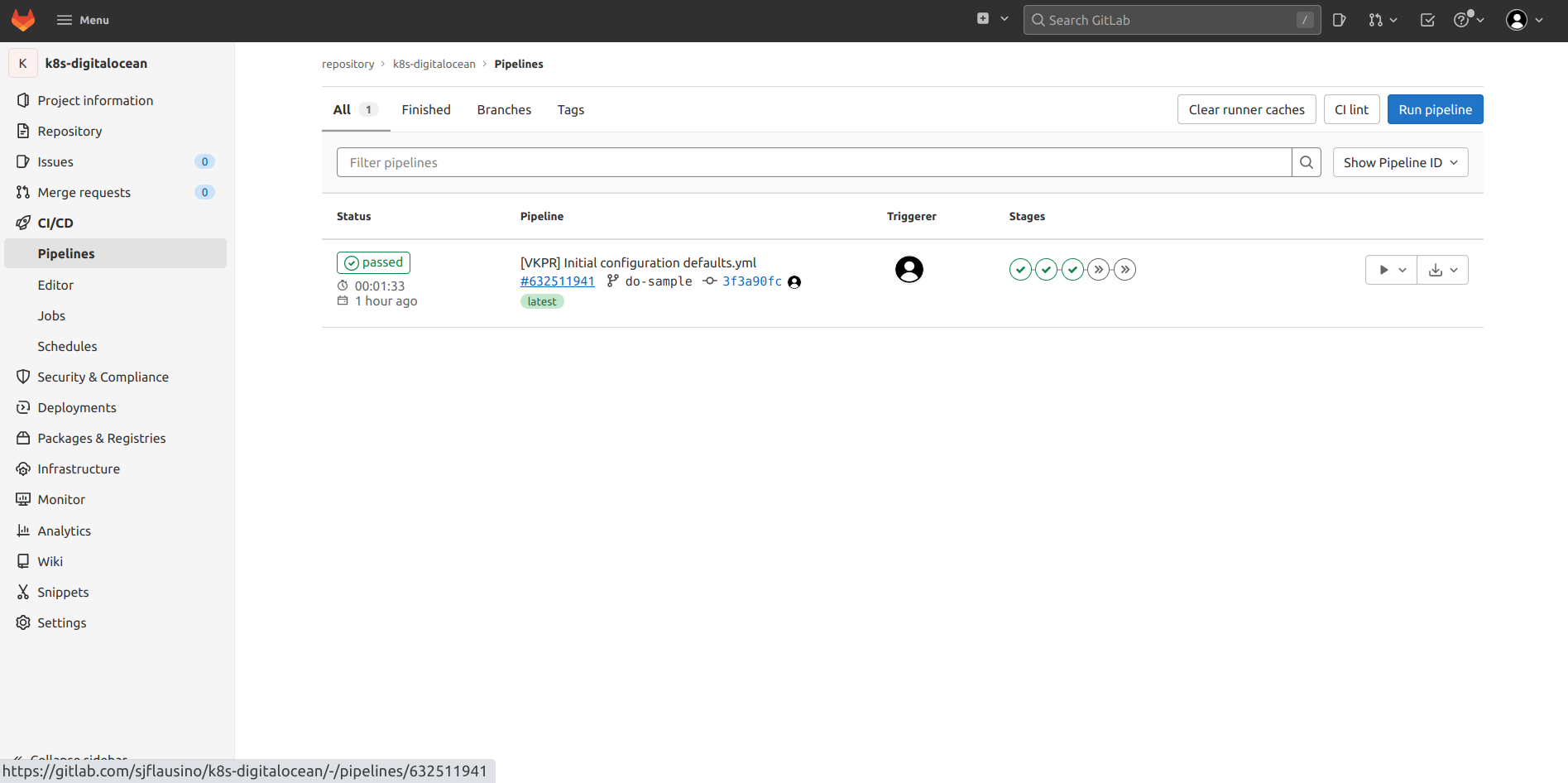1568x783 pixels.
Task: Open the To-Do list checkmark icon
Action: pyautogui.click(x=1427, y=20)
